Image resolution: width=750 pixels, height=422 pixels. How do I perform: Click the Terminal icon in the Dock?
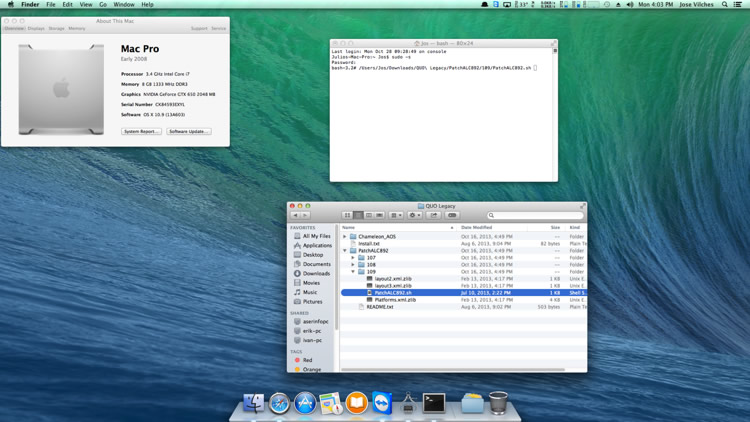pyautogui.click(x=434, y=403)
